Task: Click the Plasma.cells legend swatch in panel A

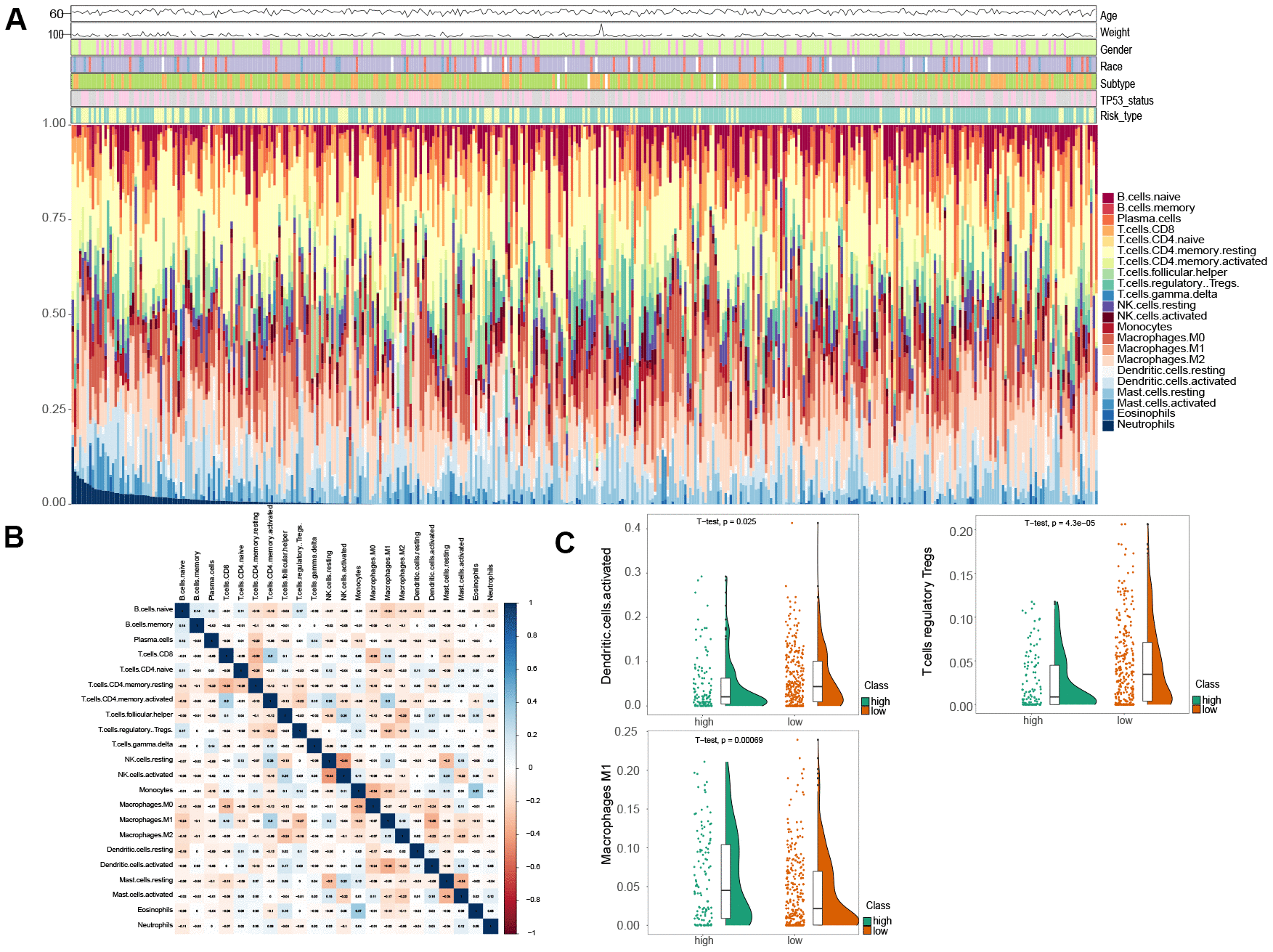Action: click(1107, 219)
